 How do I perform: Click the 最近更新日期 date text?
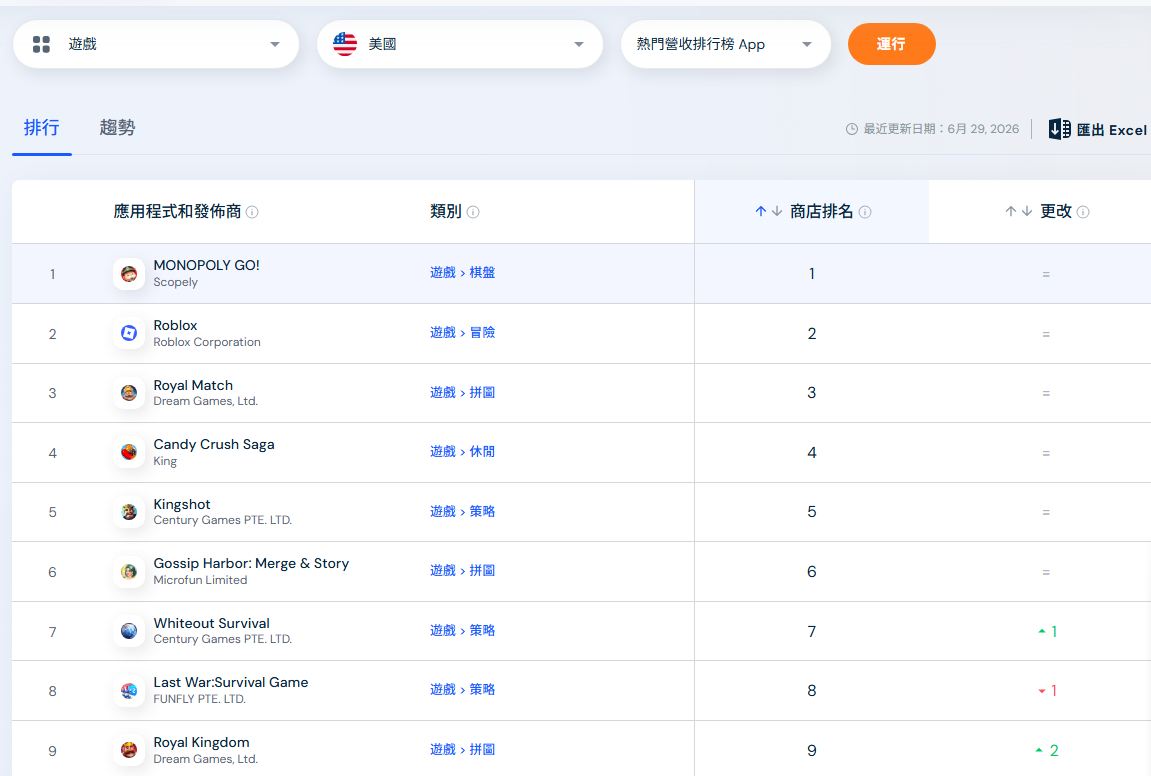click(941, 129)
